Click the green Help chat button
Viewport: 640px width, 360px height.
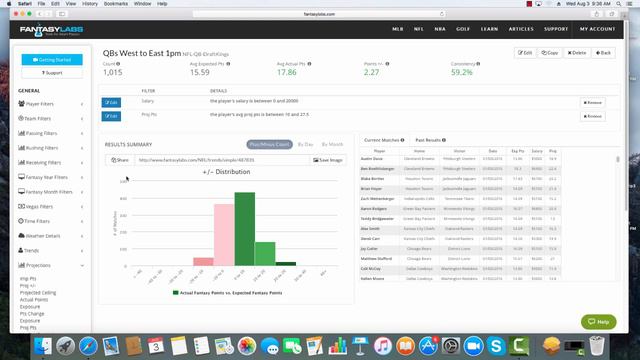pyautogui.click(x=598, y=322)
